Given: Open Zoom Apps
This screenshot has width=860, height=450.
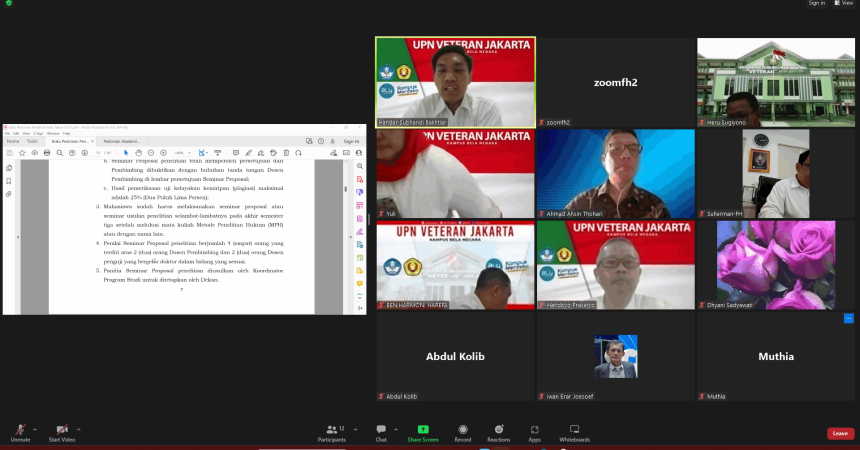Looking at the screenshot, I should click(x=535, y=433).
